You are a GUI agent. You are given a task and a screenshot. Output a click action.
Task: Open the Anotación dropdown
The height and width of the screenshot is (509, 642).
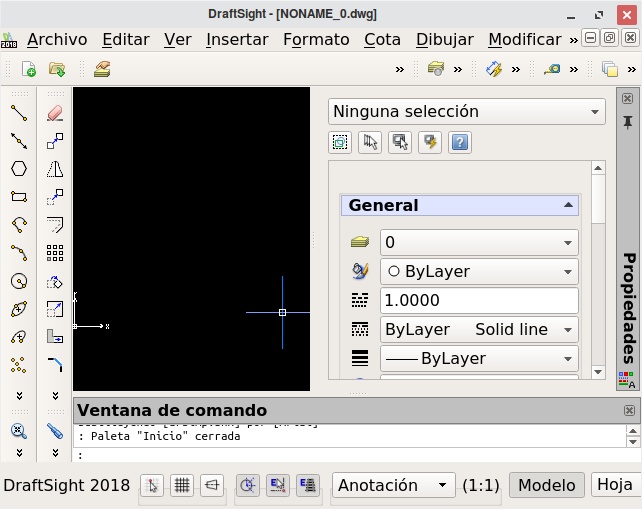tap(393, 485)
